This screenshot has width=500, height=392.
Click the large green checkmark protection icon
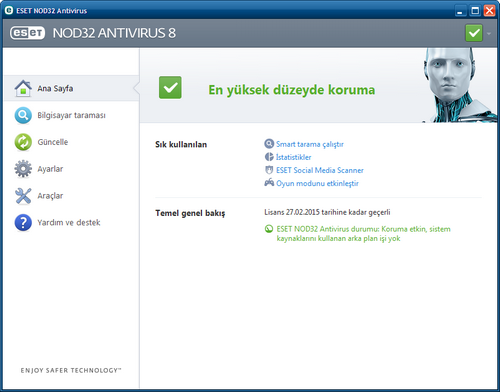tap(170, 87)
